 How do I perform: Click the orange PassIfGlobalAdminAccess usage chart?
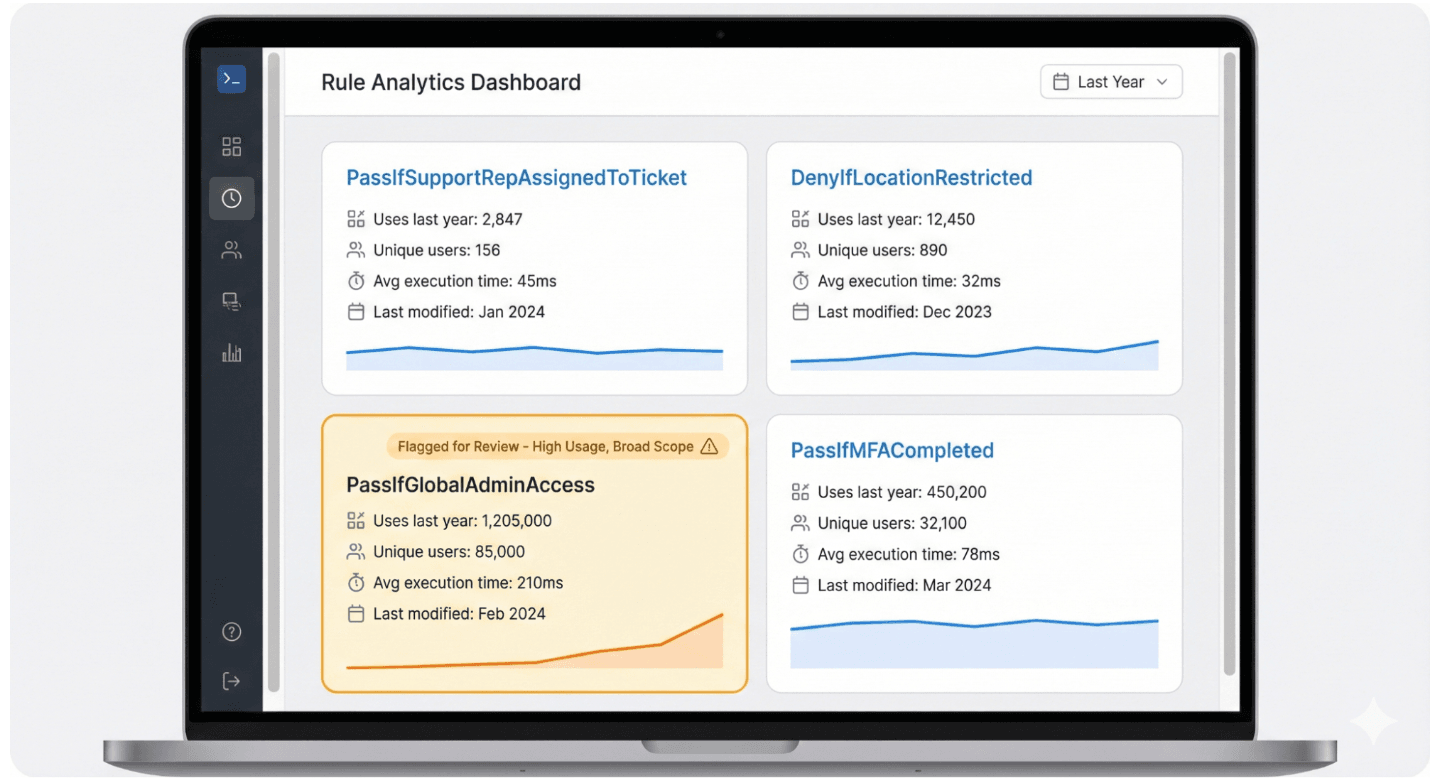coord(534,640)
